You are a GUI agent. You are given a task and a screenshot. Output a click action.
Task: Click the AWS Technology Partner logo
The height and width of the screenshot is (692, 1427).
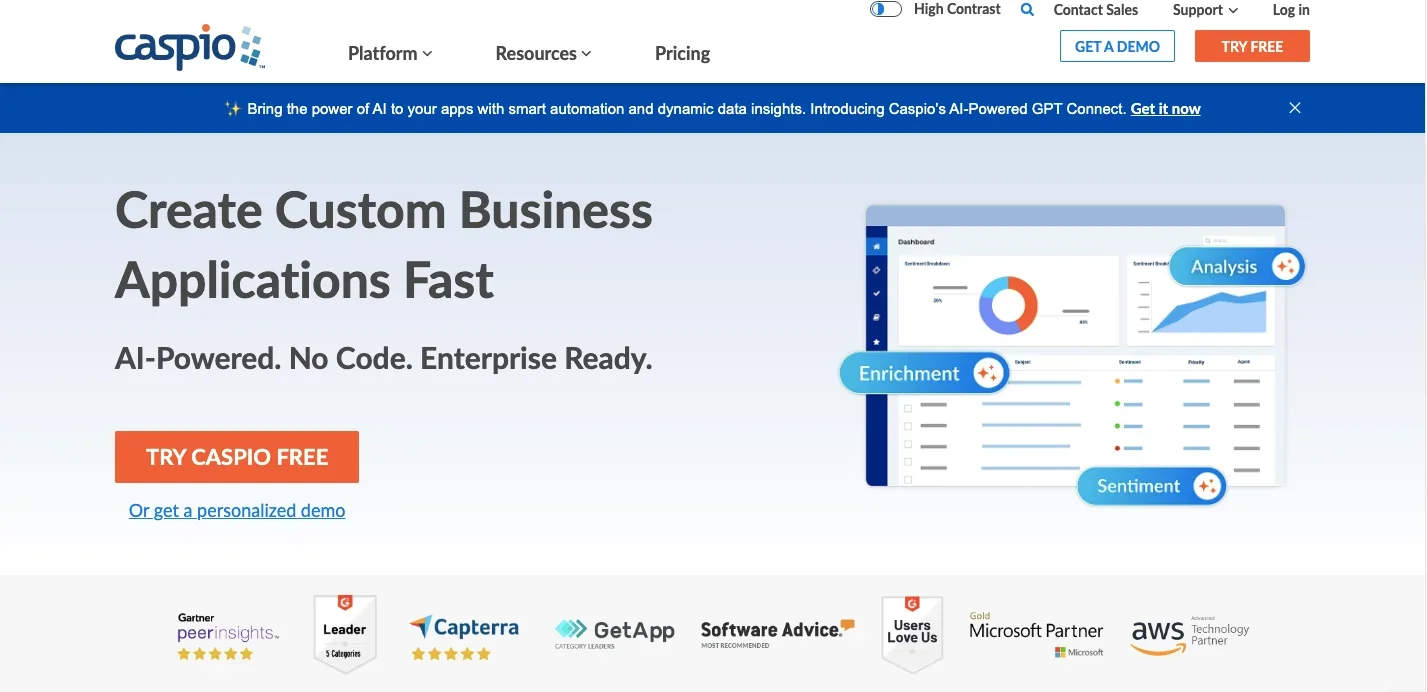[1189, 634]
